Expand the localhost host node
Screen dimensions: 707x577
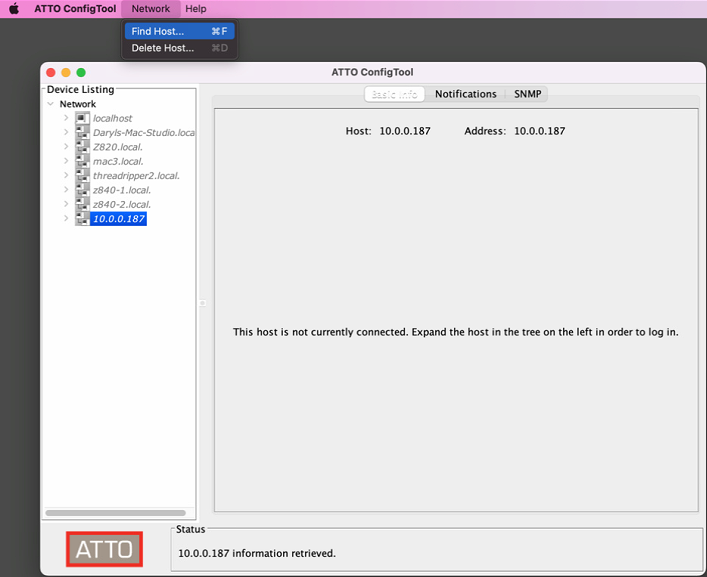point(66,118)
